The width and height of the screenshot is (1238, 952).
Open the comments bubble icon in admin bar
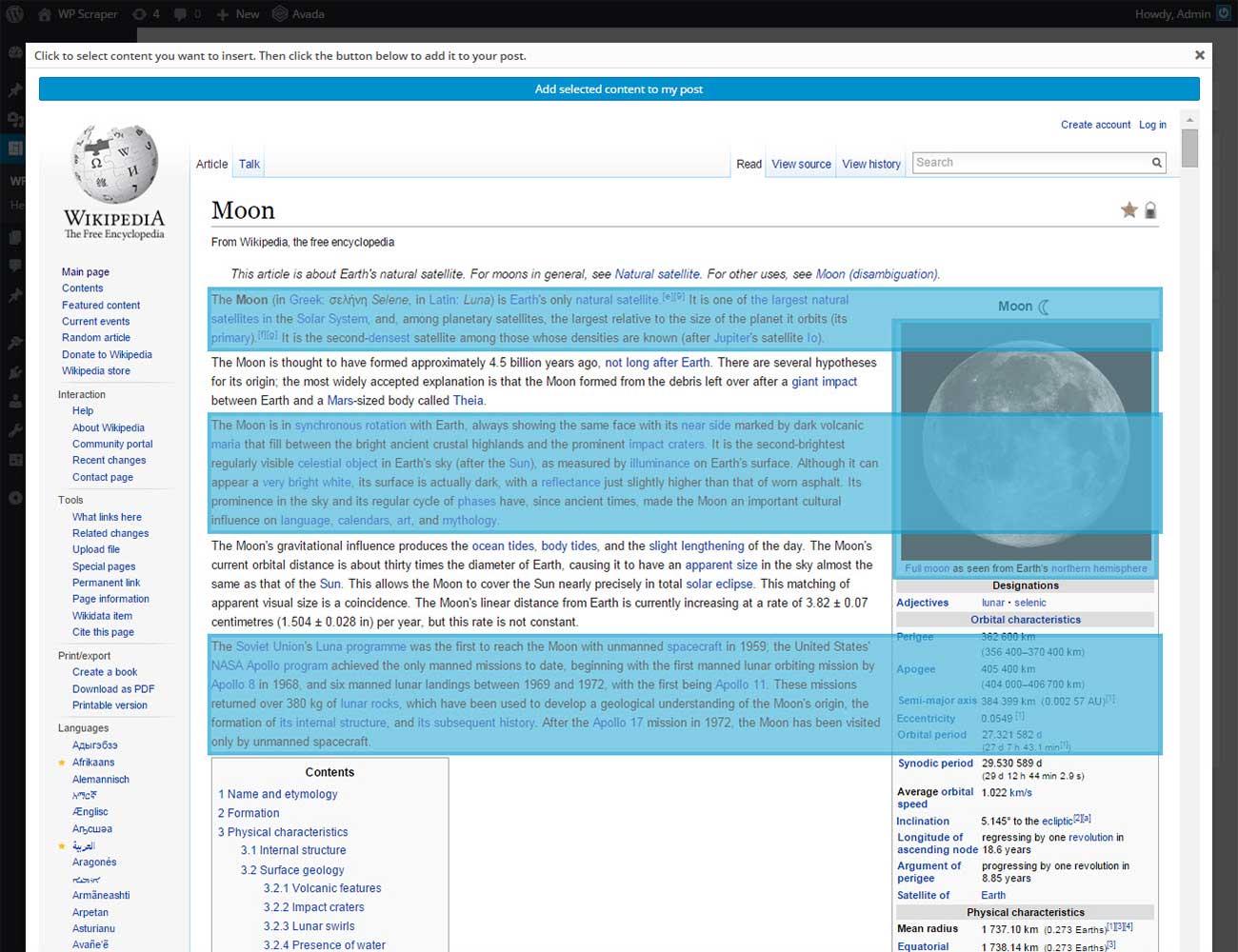pyautogui.click(x=181, y=14)
